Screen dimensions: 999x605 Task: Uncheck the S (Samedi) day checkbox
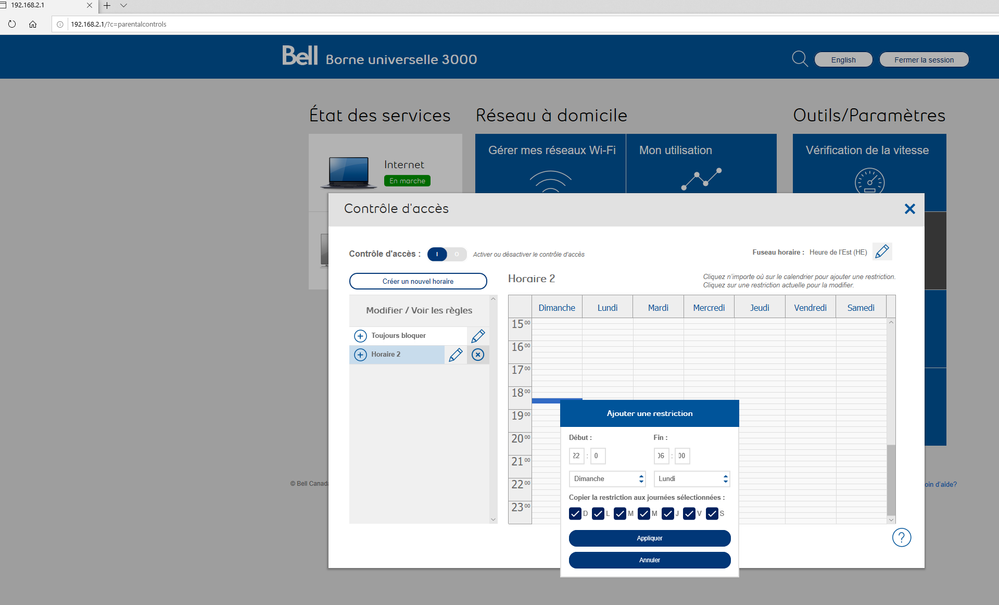(712, 514)
